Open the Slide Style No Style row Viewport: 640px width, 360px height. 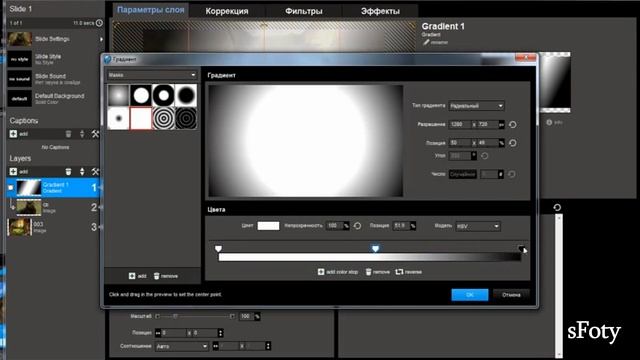click(x=54, y=59)
